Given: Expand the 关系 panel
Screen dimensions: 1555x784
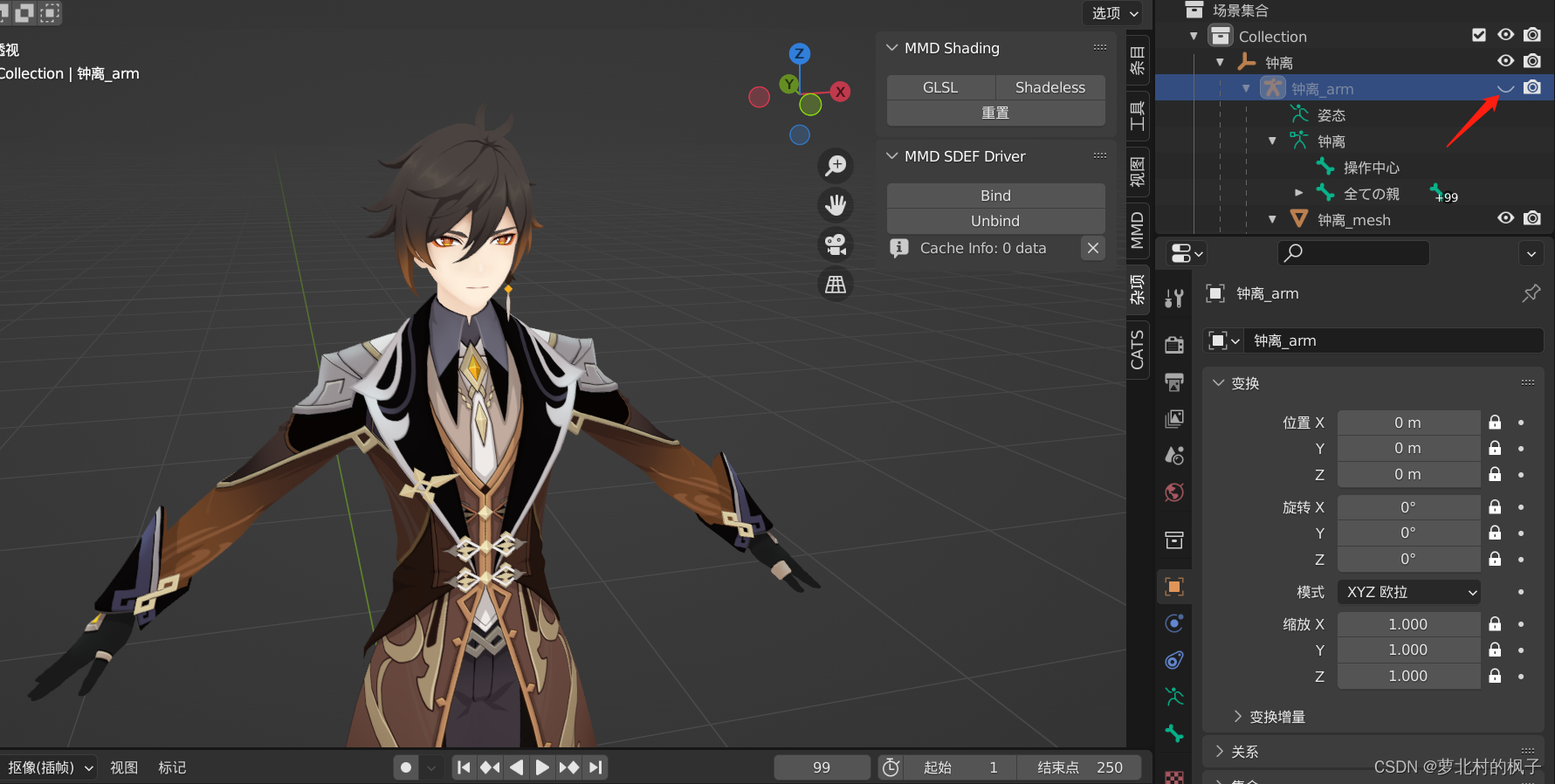Looking at the screenshot, I should [x=1220, y=752].
